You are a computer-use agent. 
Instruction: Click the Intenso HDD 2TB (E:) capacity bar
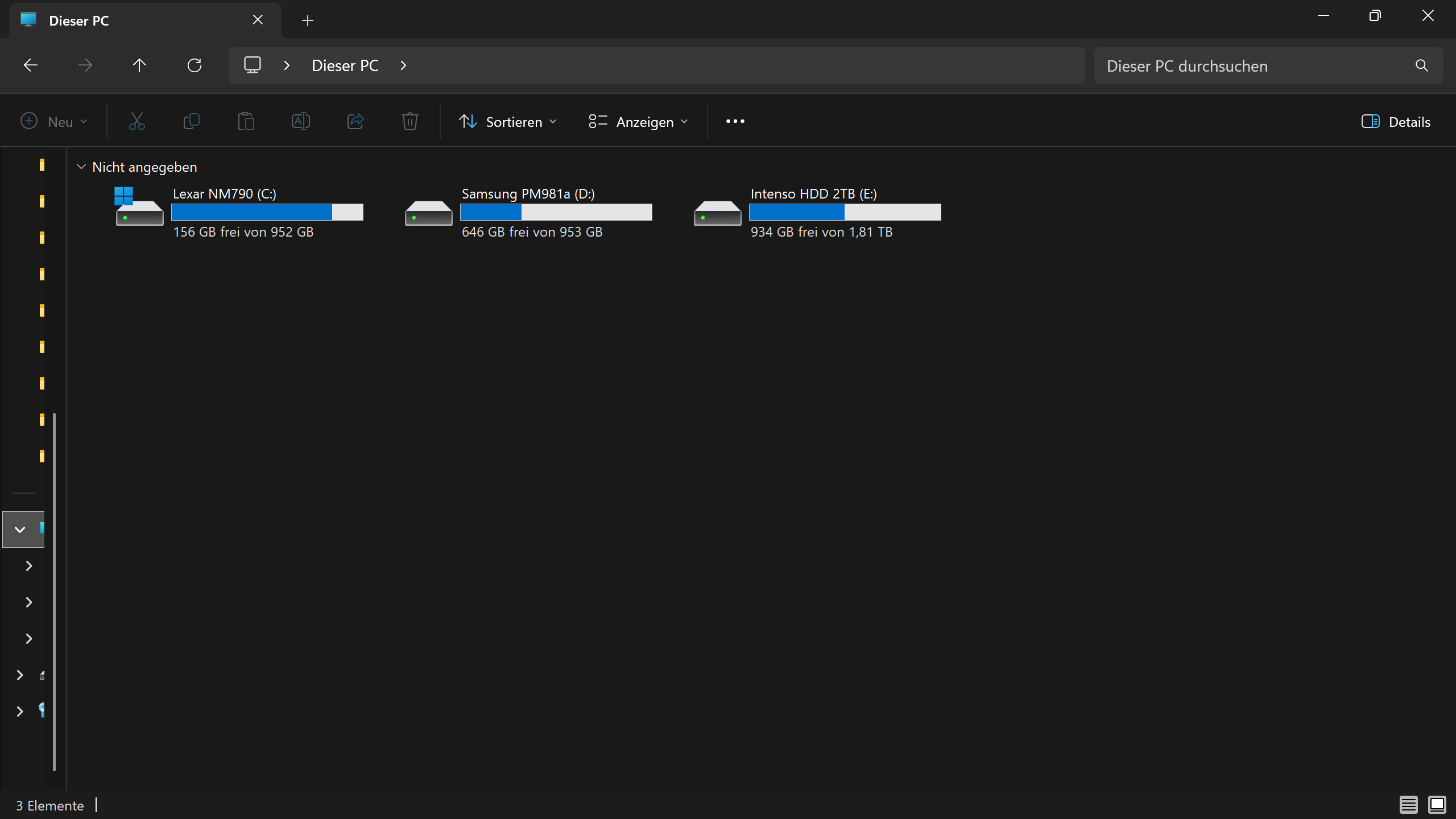[x=845, y=212]
